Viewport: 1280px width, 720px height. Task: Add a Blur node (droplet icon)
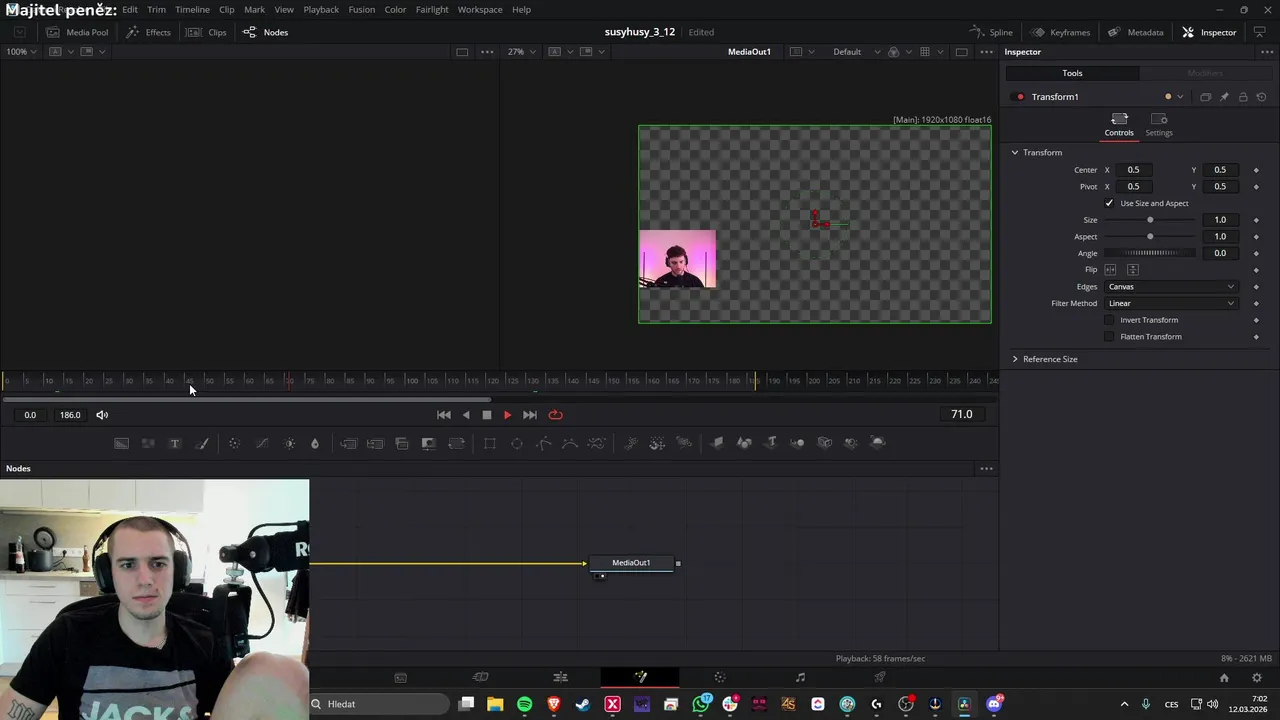point(315,443)
